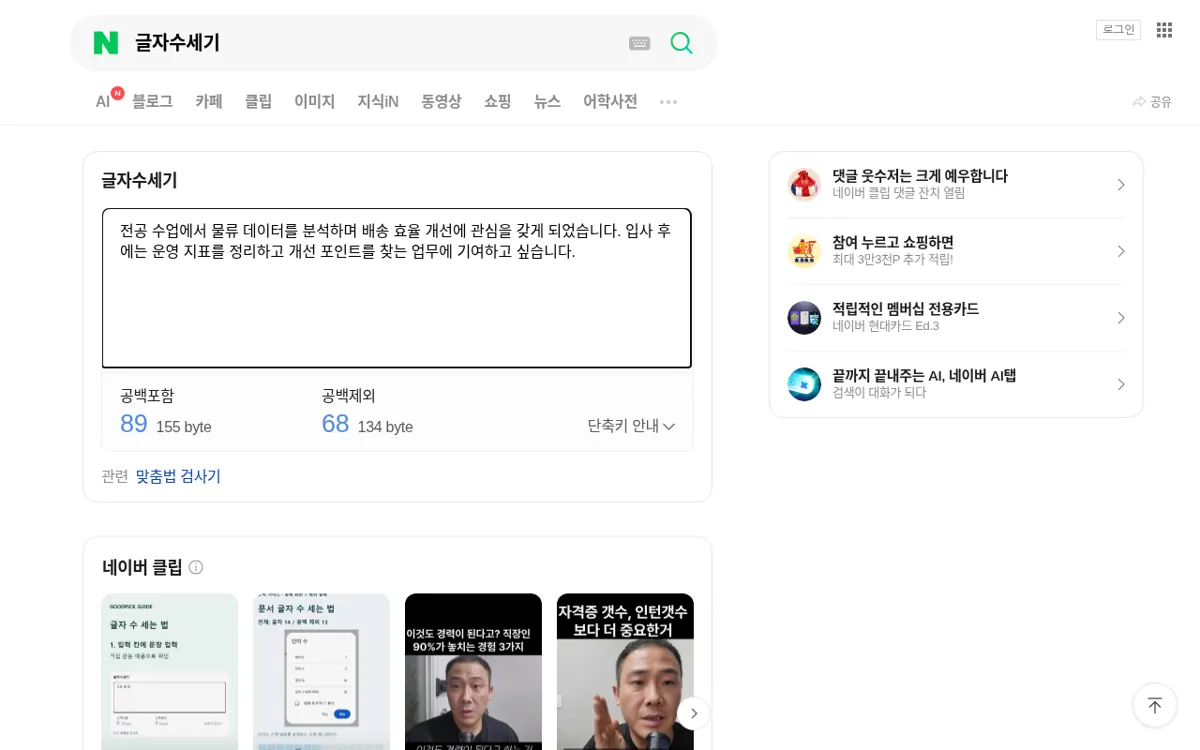This screenshot has width=1200, height=750.
Task: Click the green magnifier search icon
Action: [681, 43]
